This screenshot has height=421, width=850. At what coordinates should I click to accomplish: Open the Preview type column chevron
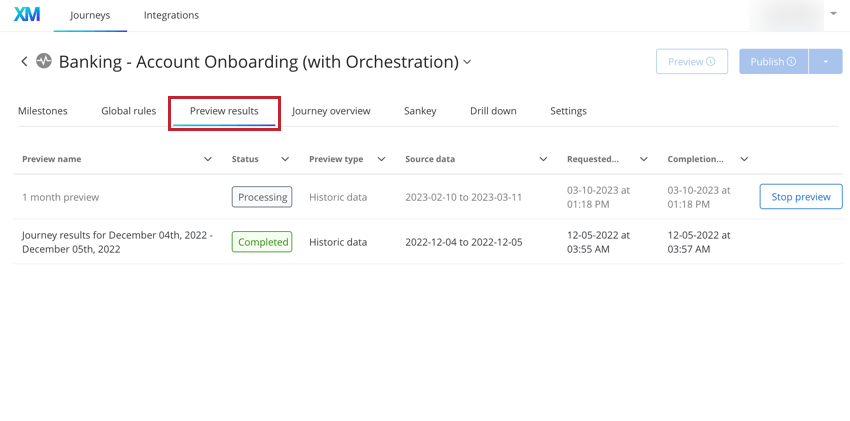click(381, 159)
